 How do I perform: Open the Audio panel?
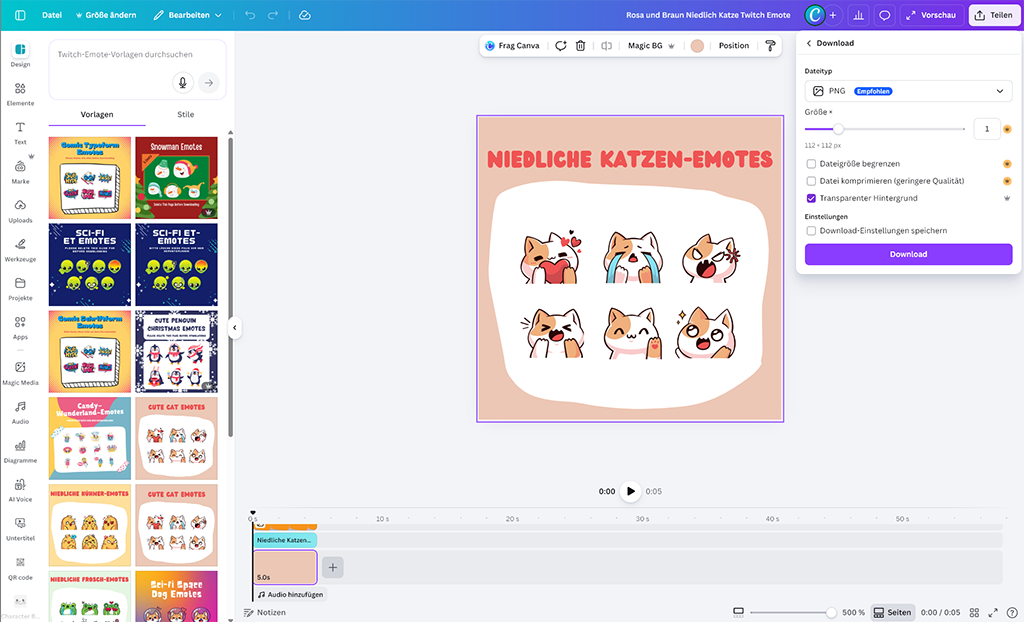click(20, 410)
